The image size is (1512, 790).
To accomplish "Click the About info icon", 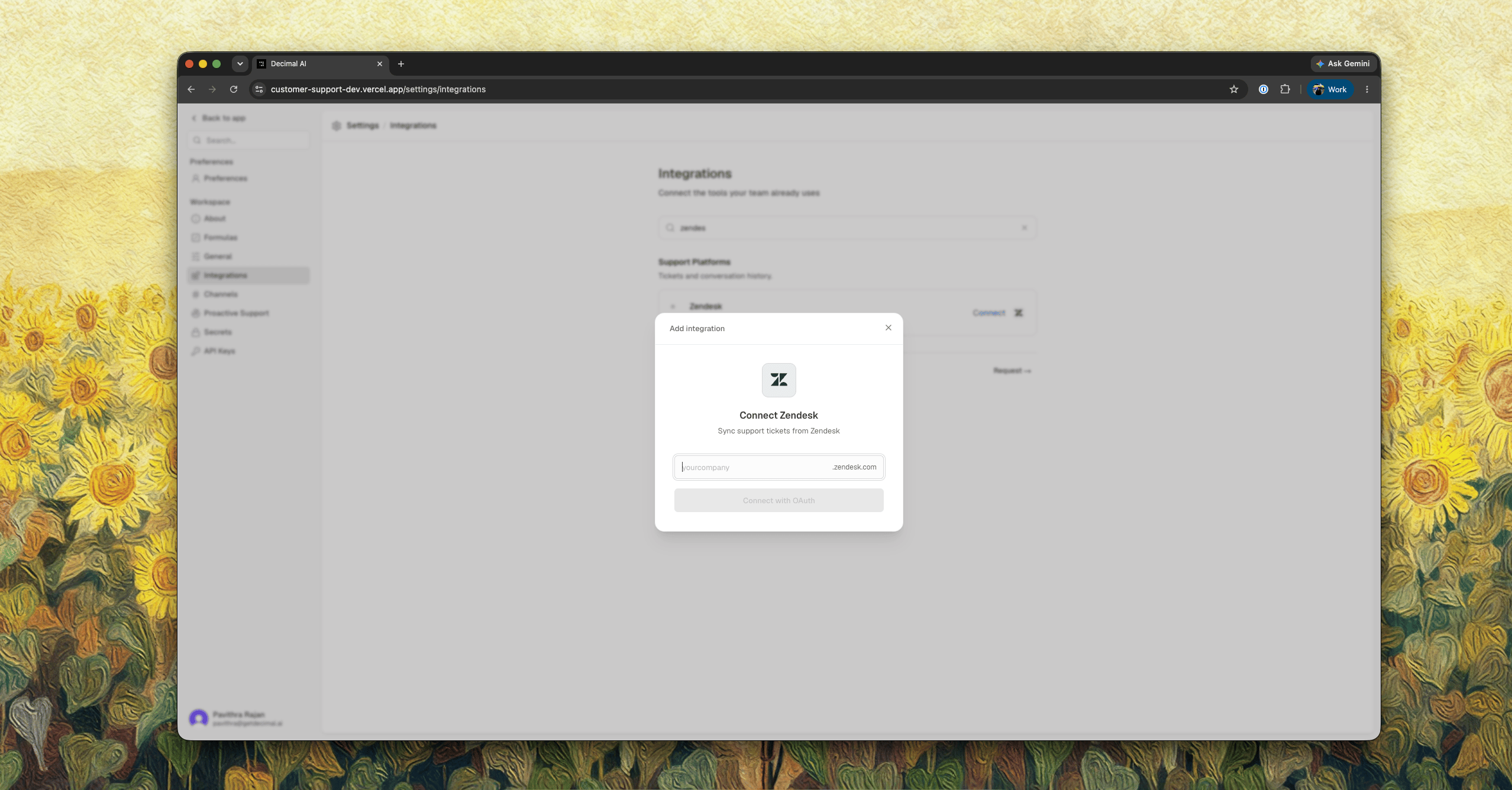I will pos(195,219).
